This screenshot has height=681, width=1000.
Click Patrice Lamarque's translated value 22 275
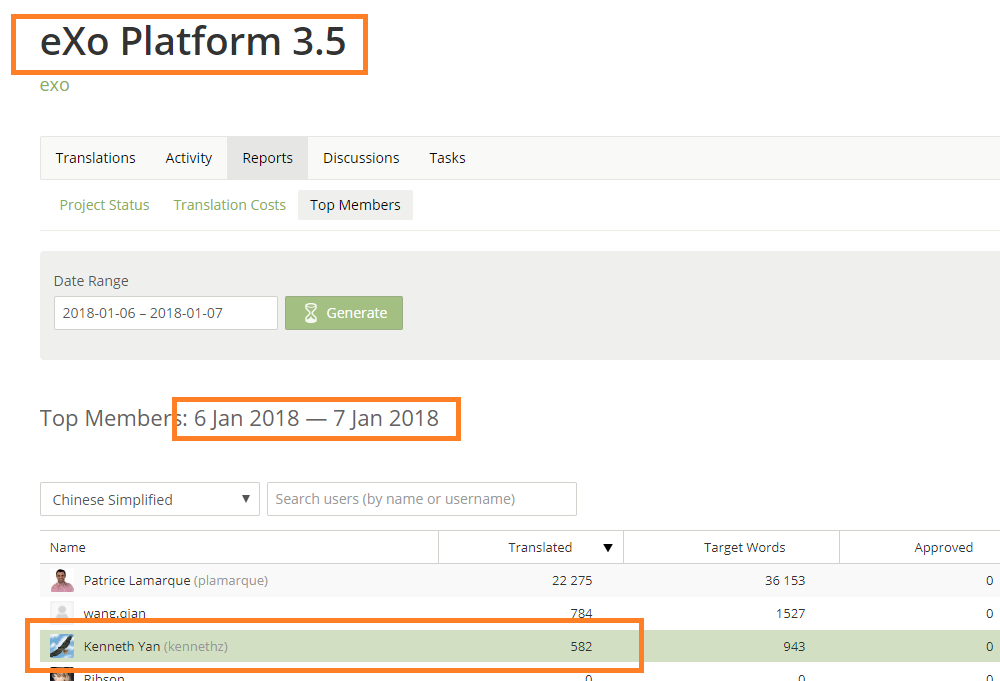(x=572, y=581)
